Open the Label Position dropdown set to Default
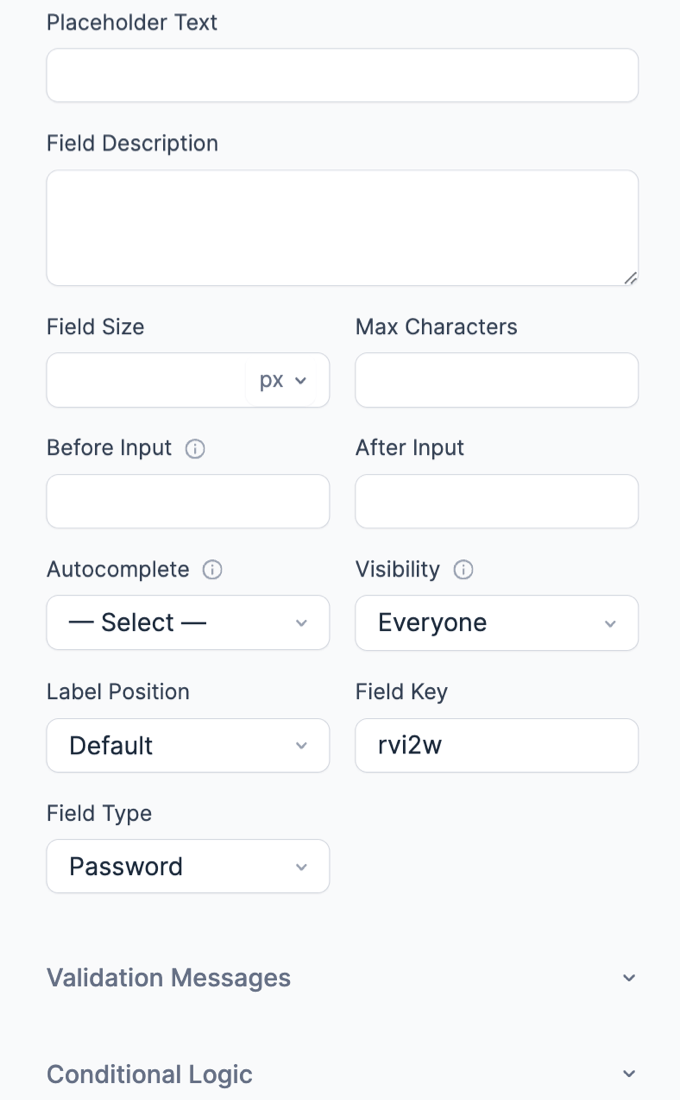Viewport: 680px width, 1100px height. coord(188,745)
